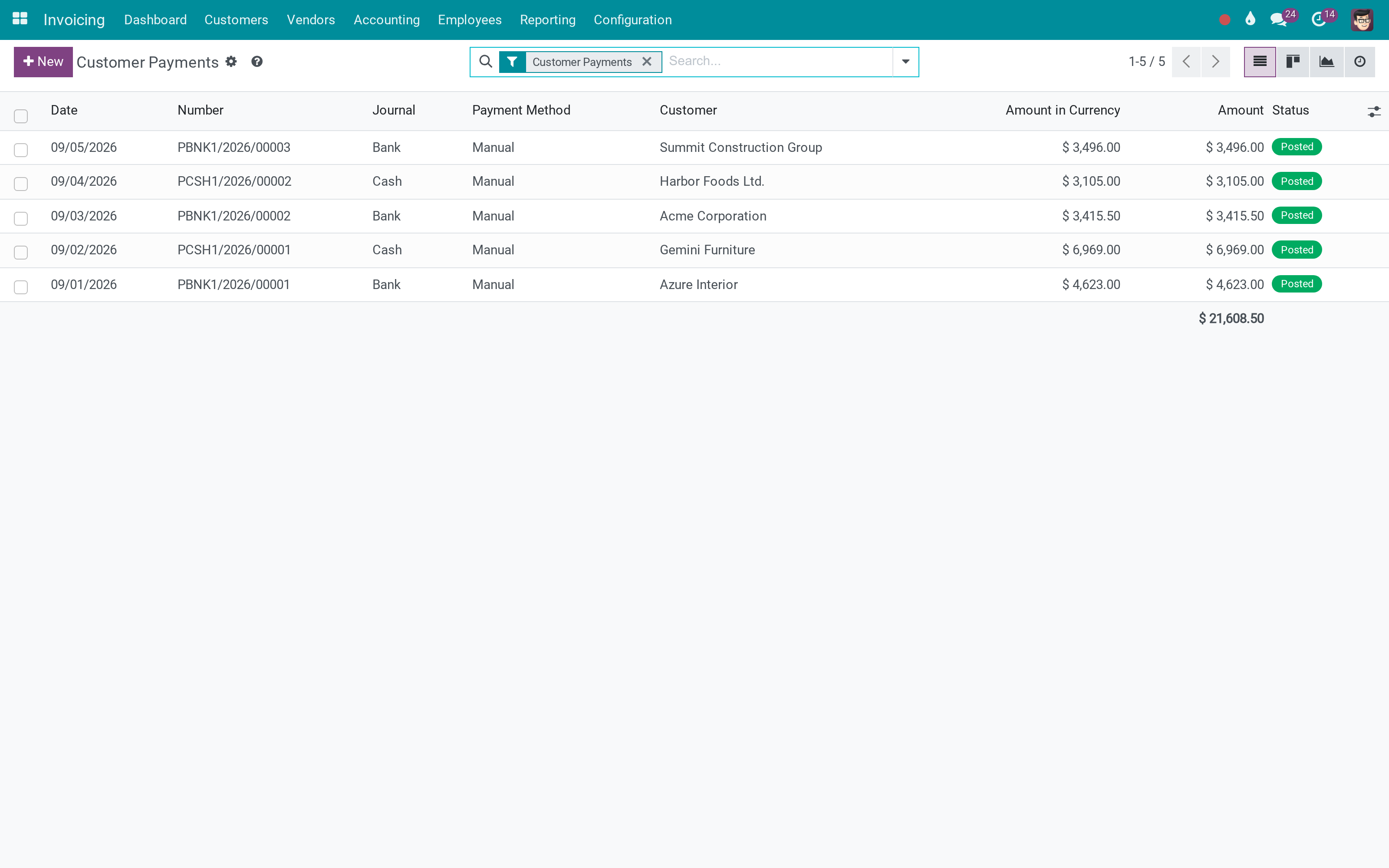Click the $ 6,969.00 Amount in Currency cell
The image size is (1389, 868).
coord(1091,250)
